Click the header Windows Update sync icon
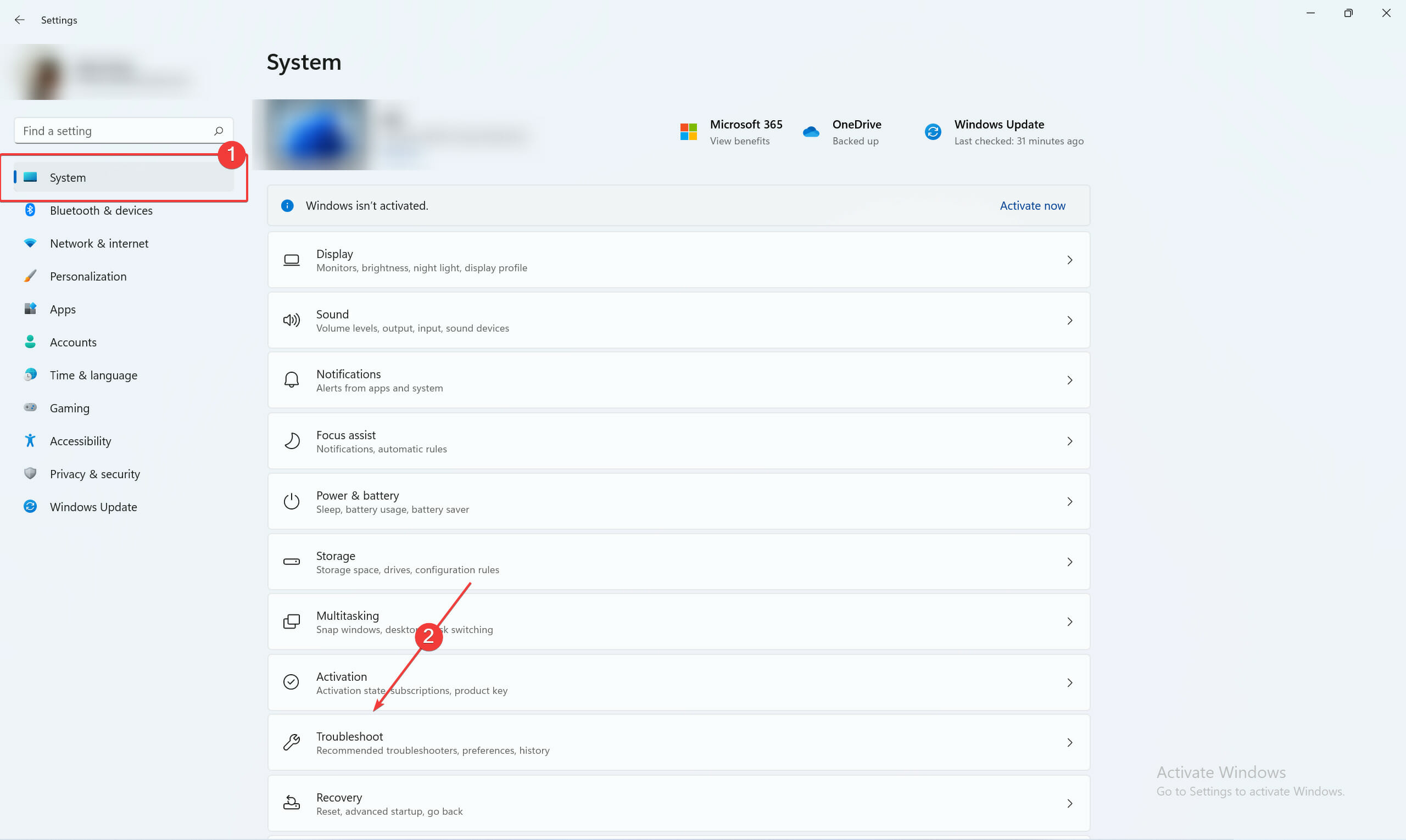 tap(933, 132)
